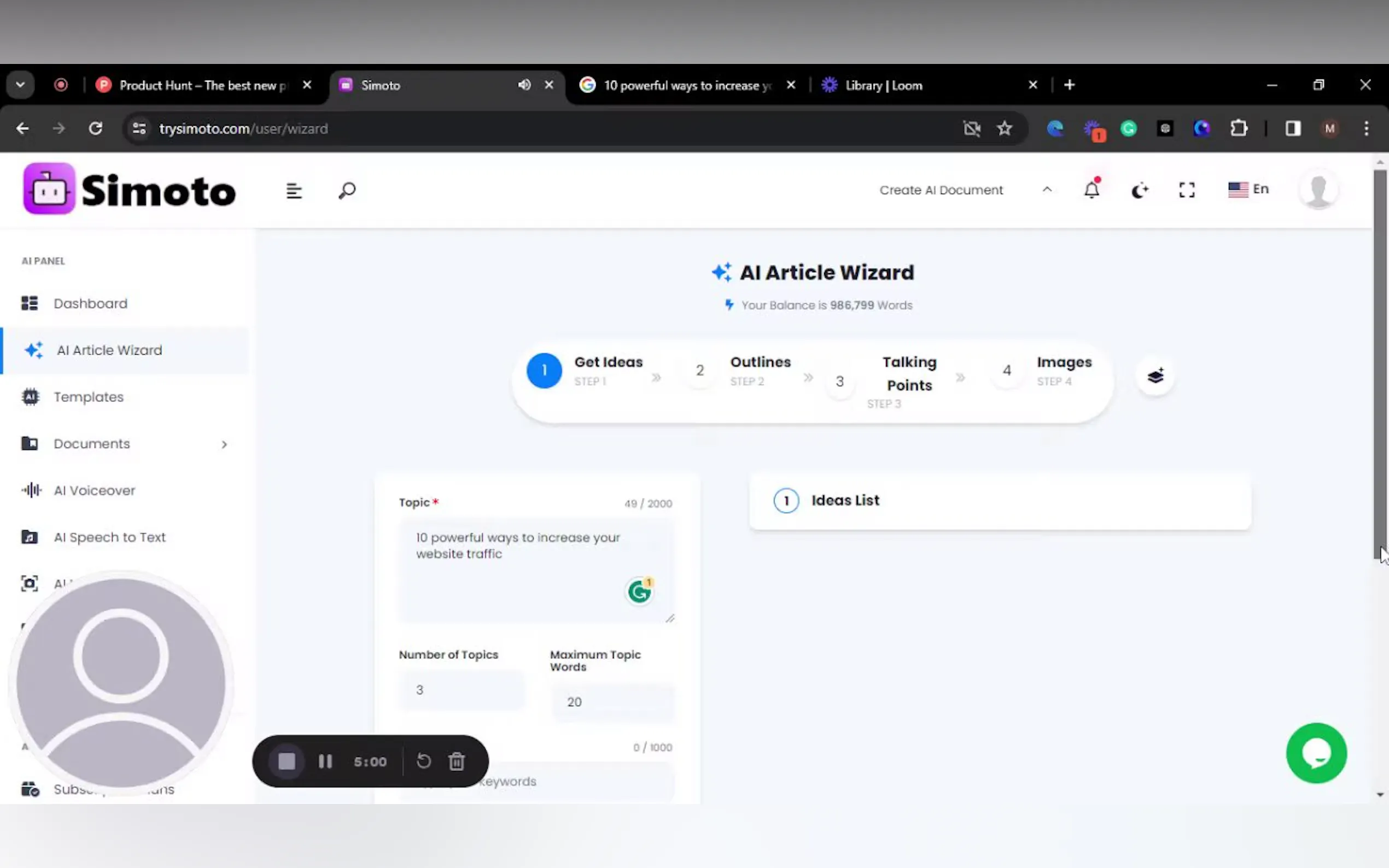Screen dimensions: 1389x868
Task: Click the Number of Topics input field
Action: [x=461, y=689]
